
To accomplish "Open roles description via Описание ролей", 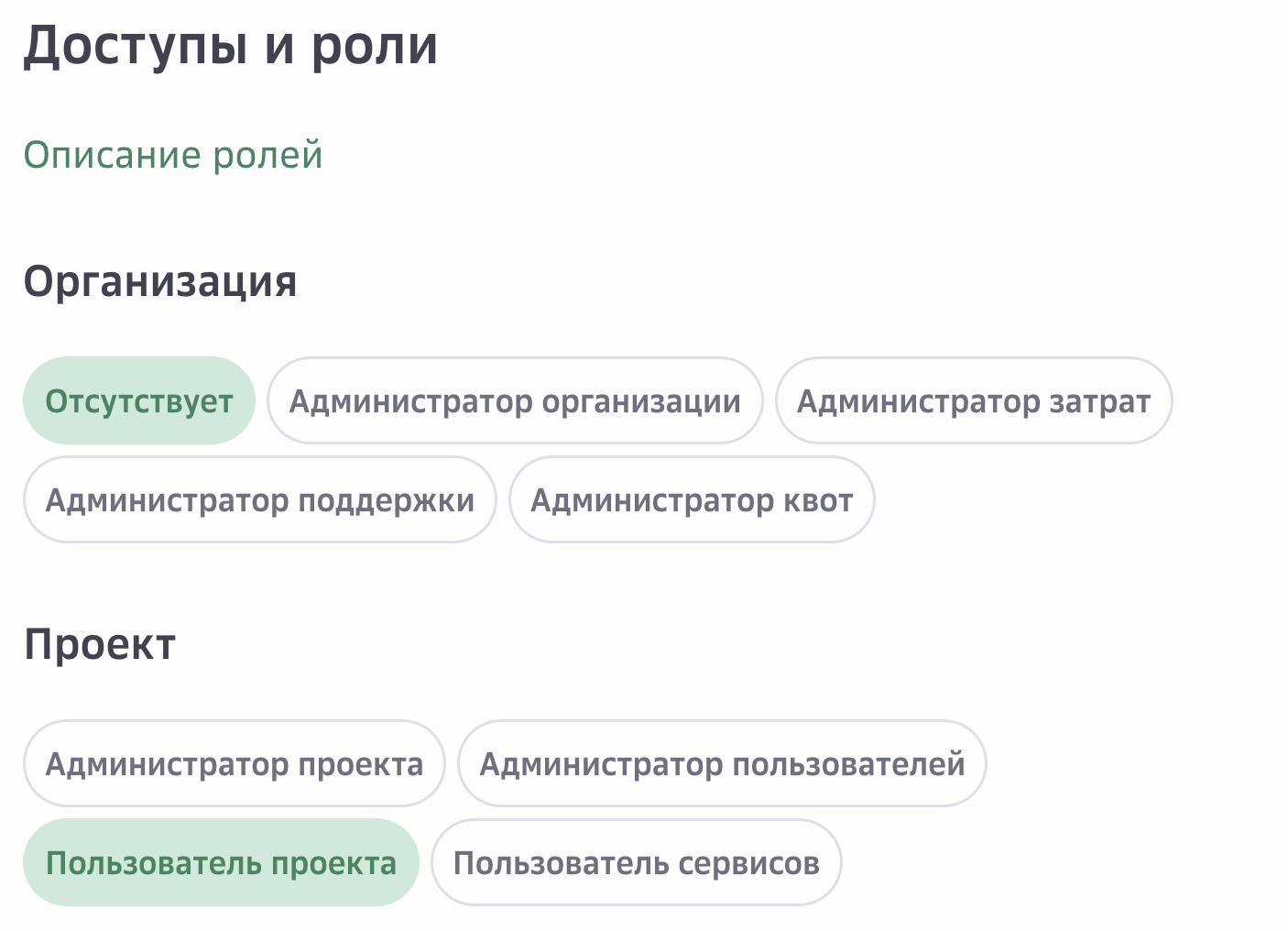I will pyautogui.click(x=173, y=154).
